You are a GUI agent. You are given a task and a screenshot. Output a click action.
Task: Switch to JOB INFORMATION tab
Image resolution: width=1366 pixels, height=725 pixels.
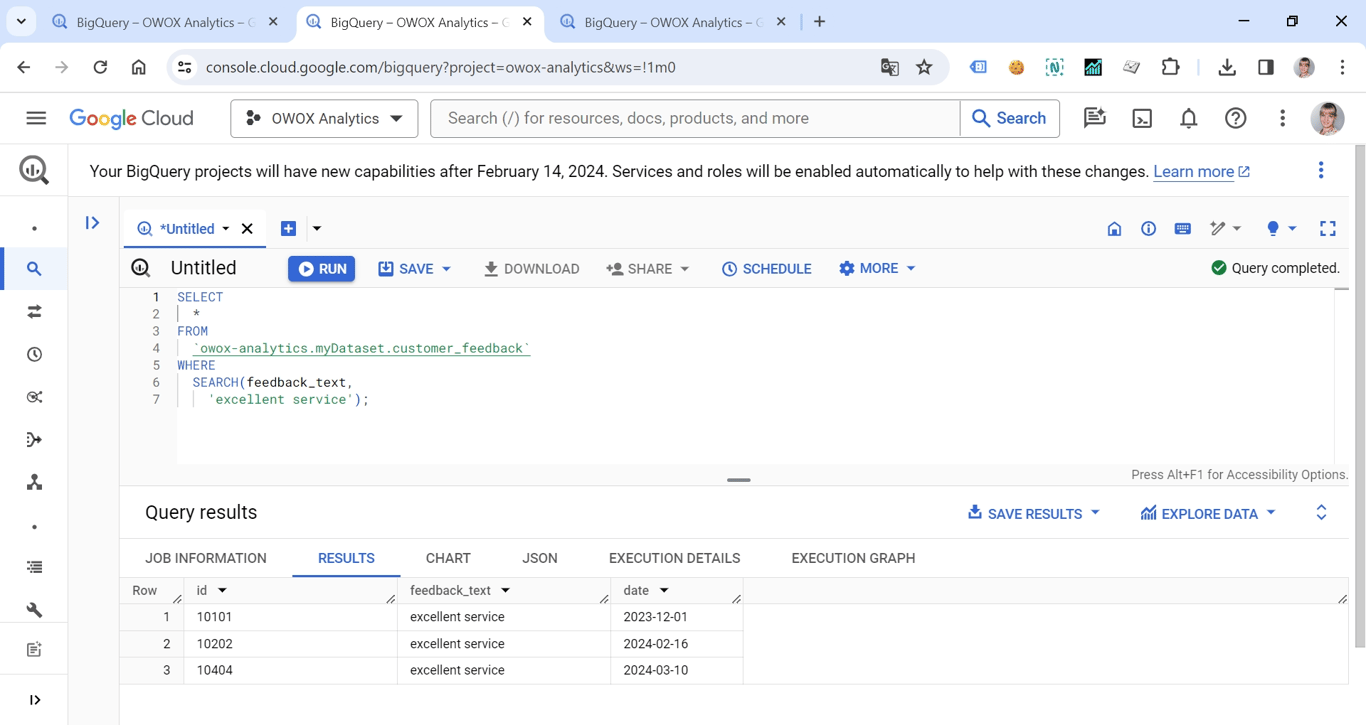pos(206,558)
